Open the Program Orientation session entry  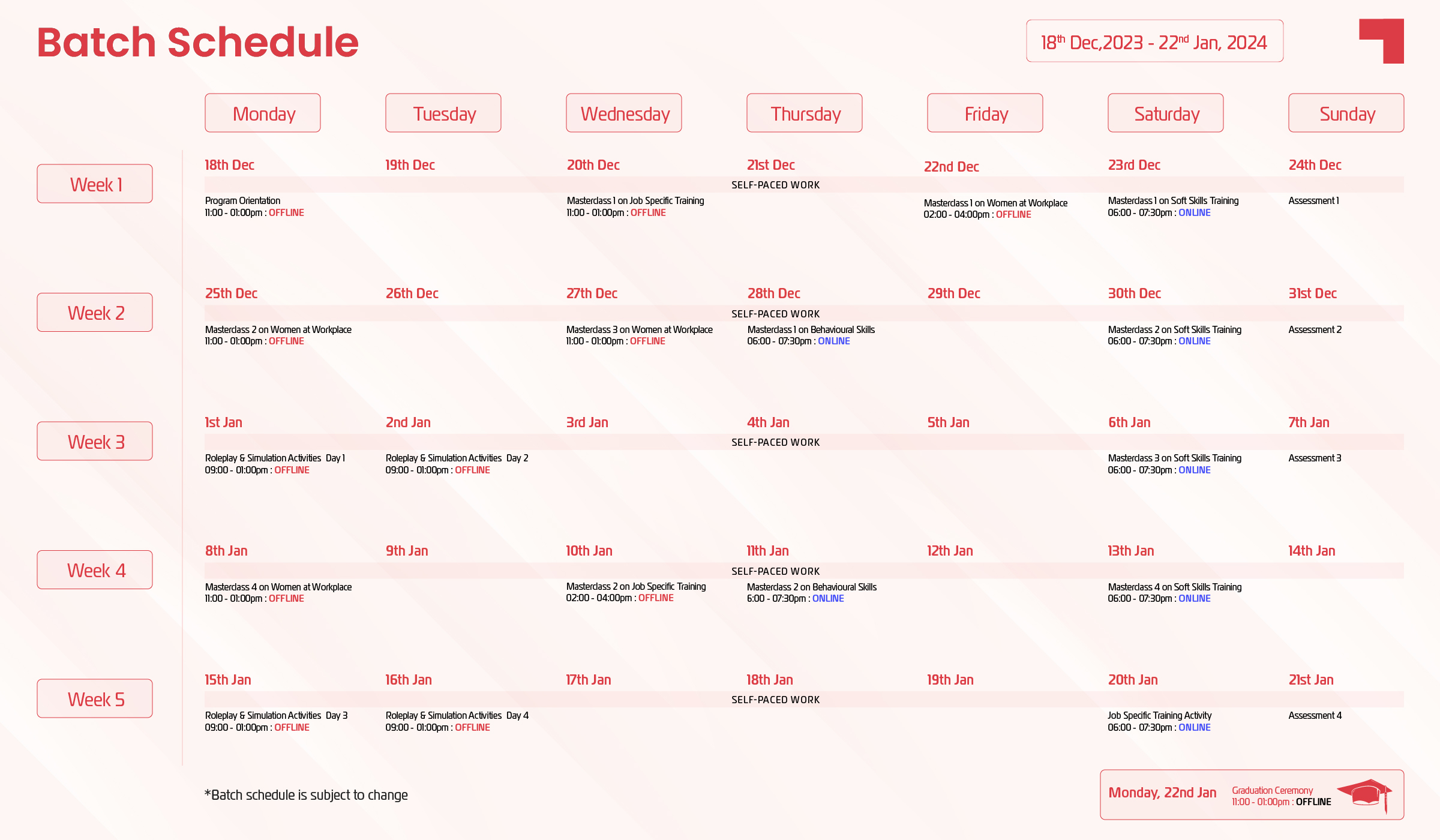click(243, 201)
